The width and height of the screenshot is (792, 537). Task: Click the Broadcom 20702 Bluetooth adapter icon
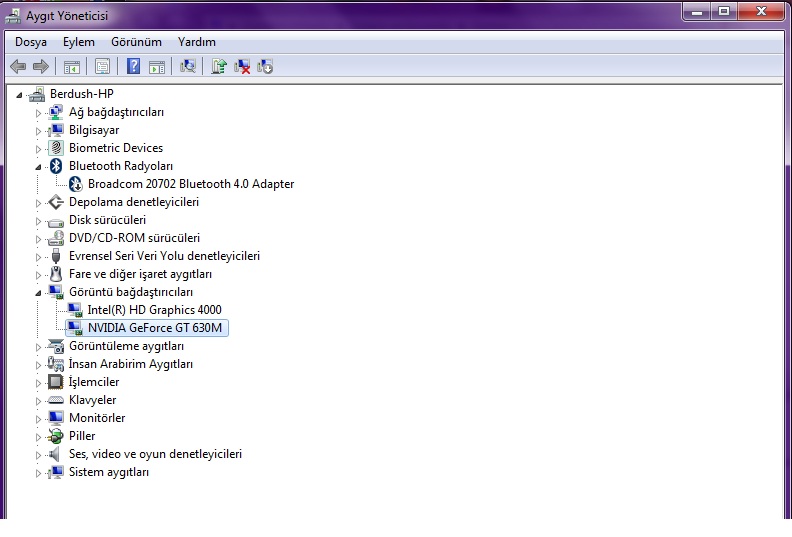click(x=75, y=184)
